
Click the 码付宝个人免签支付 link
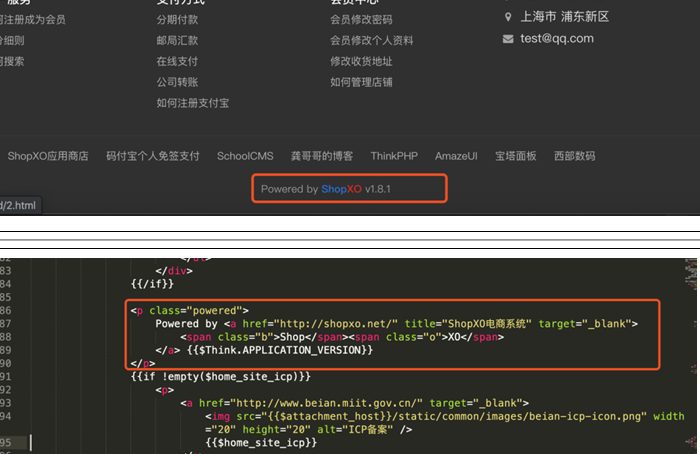point(153,156)
